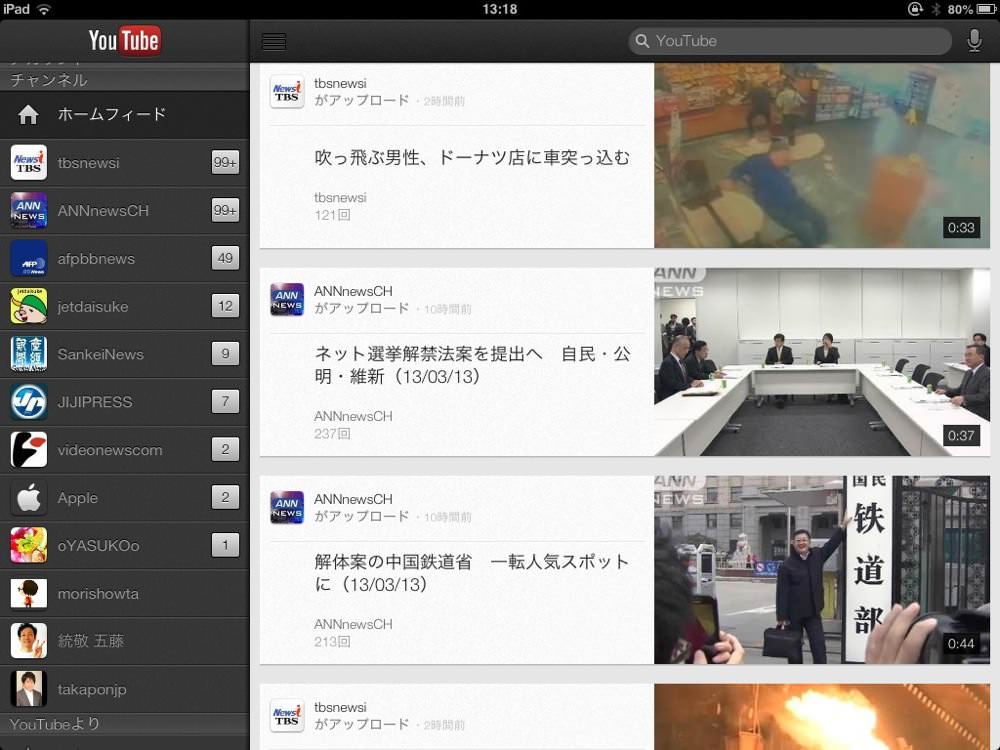
Task: Play the donut shop video thumbnail 0:33
Action: click(822, 155)
